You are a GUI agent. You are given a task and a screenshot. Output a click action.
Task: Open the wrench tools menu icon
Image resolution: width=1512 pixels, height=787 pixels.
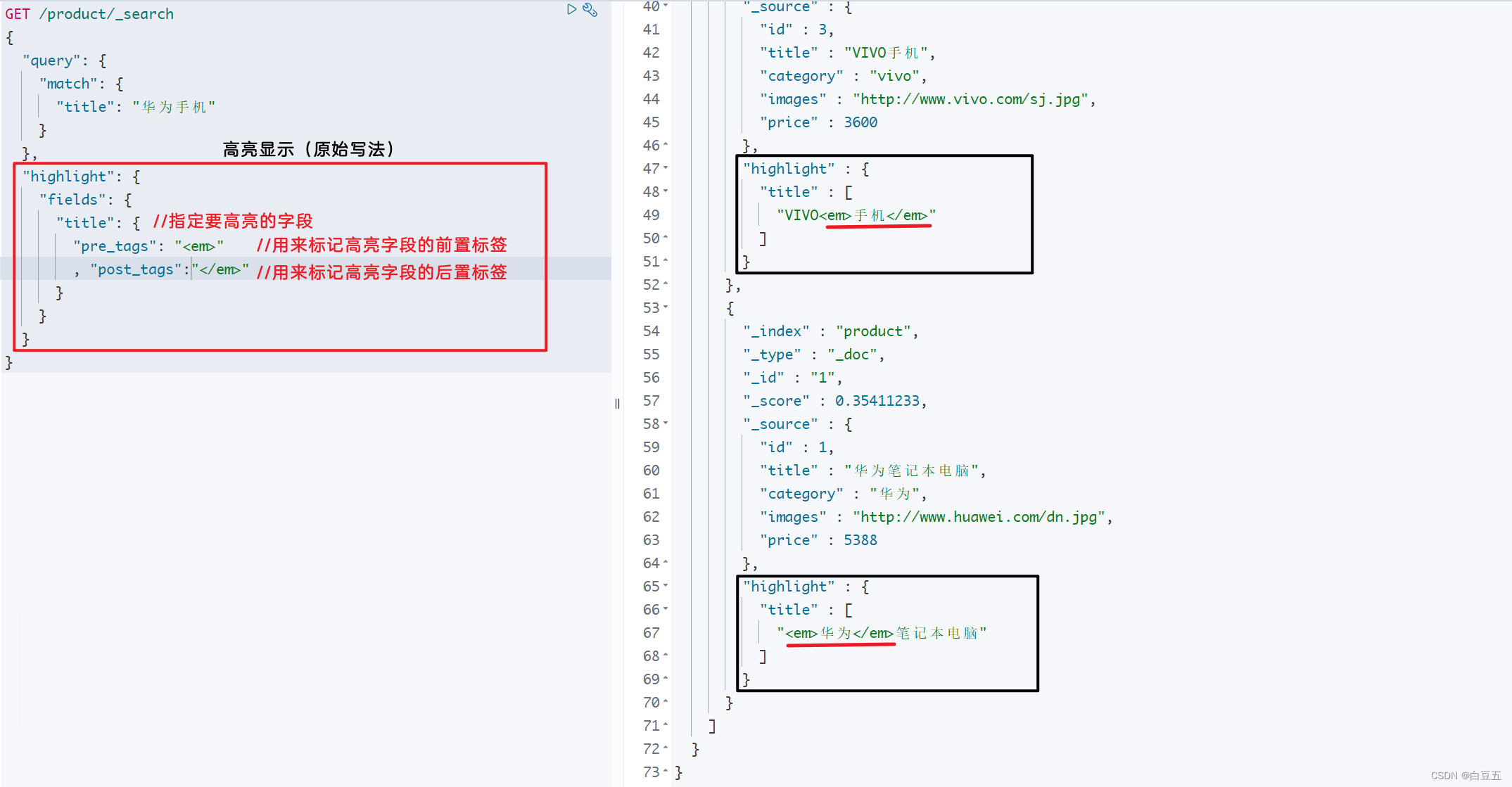click(x=590, y=9)
